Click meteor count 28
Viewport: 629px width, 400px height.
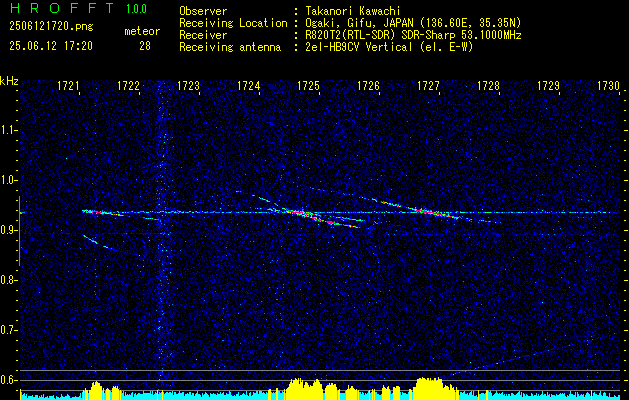tap(145, 46)
